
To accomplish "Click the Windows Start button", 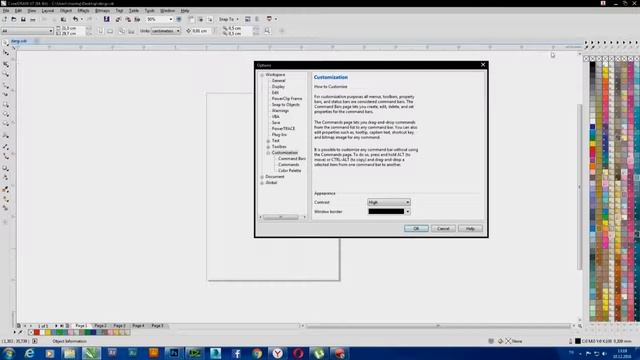I will pyautogui.click(x=9, y=353).
